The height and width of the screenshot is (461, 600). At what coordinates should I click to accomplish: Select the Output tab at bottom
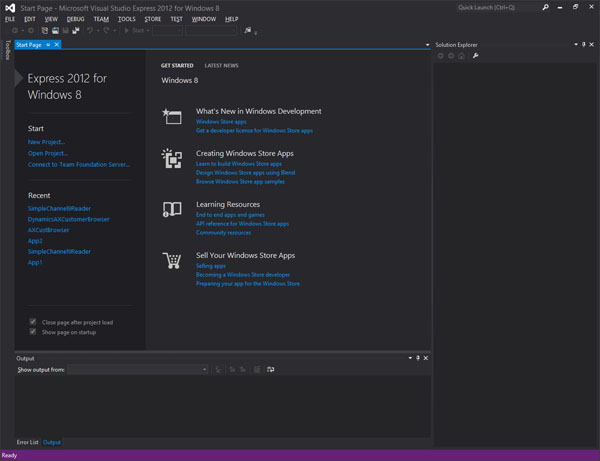pos(52,442)
